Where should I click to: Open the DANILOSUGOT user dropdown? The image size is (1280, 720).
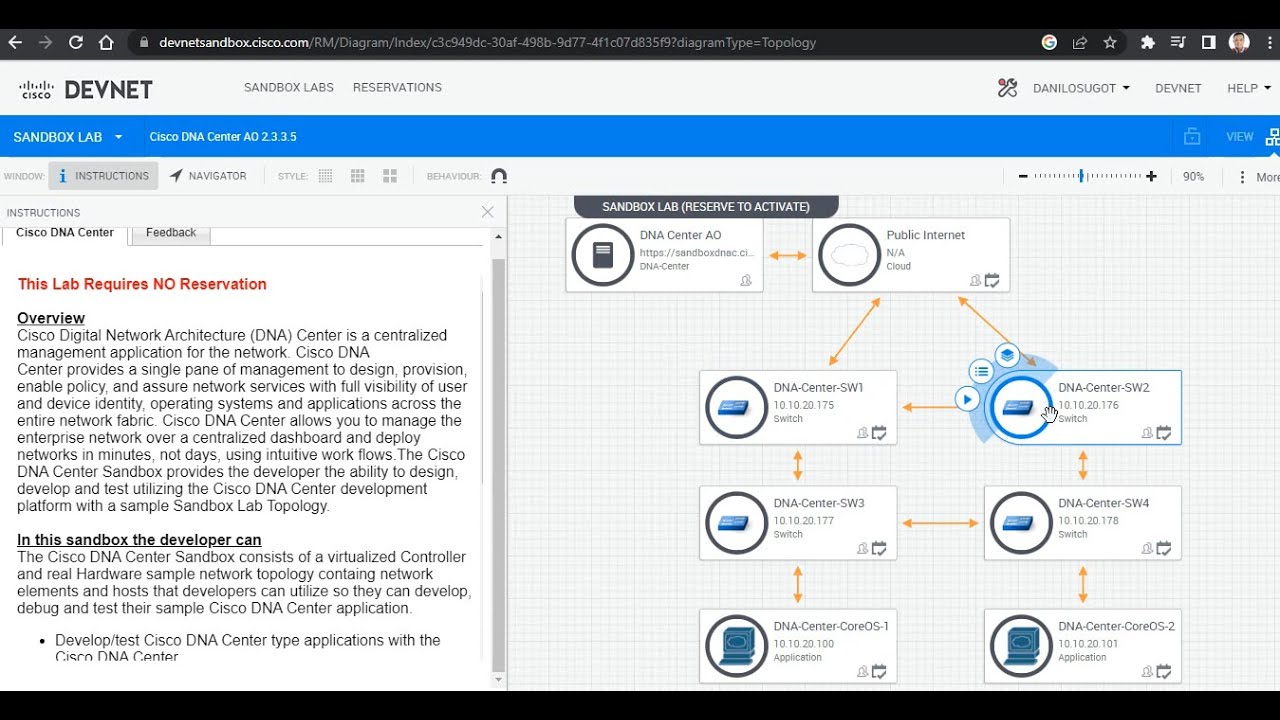pos(1081,88)
